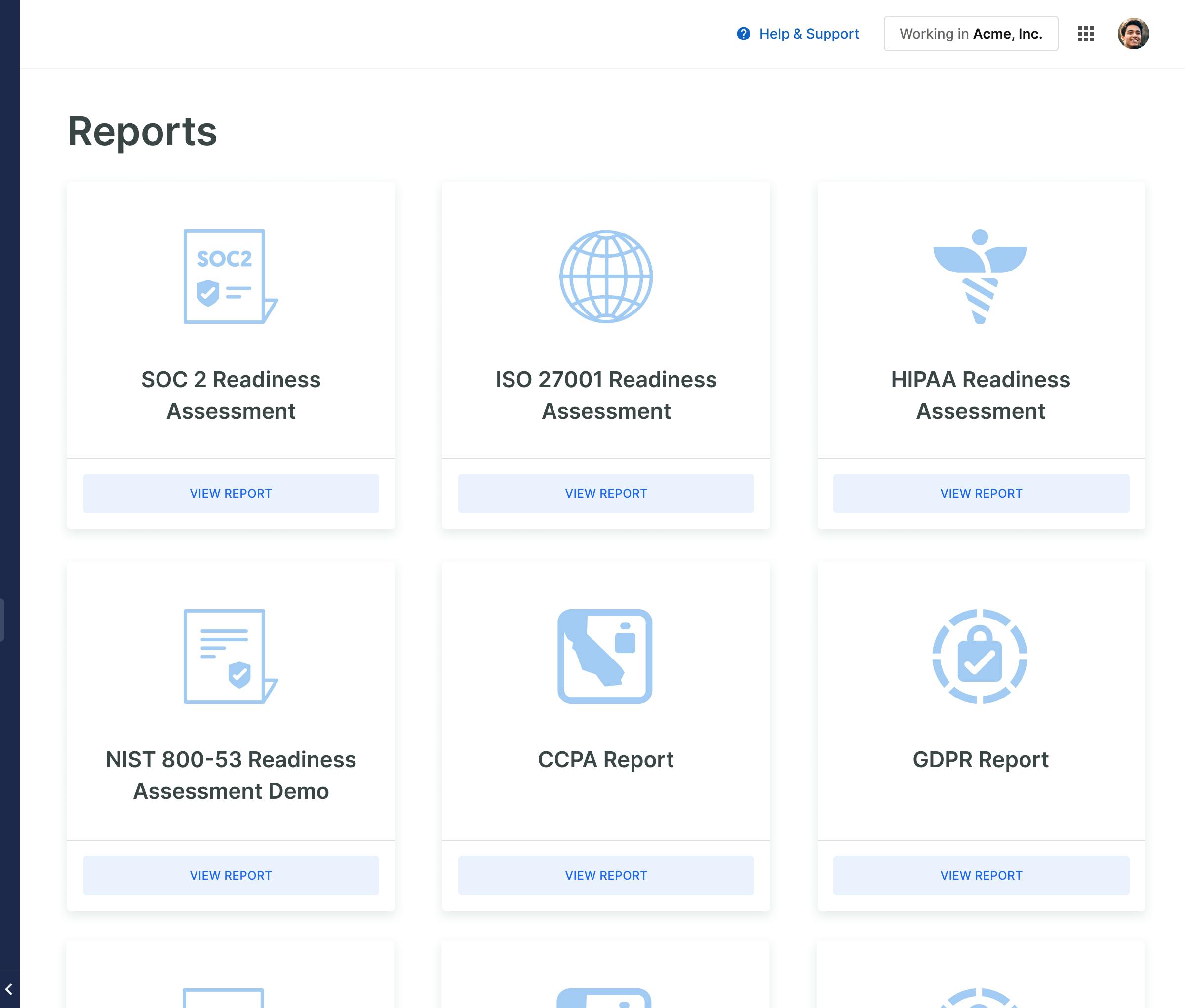Screen dimensions: 1185x1008
Task: Click the GDPR padlock icon
Action: point(980,656)
